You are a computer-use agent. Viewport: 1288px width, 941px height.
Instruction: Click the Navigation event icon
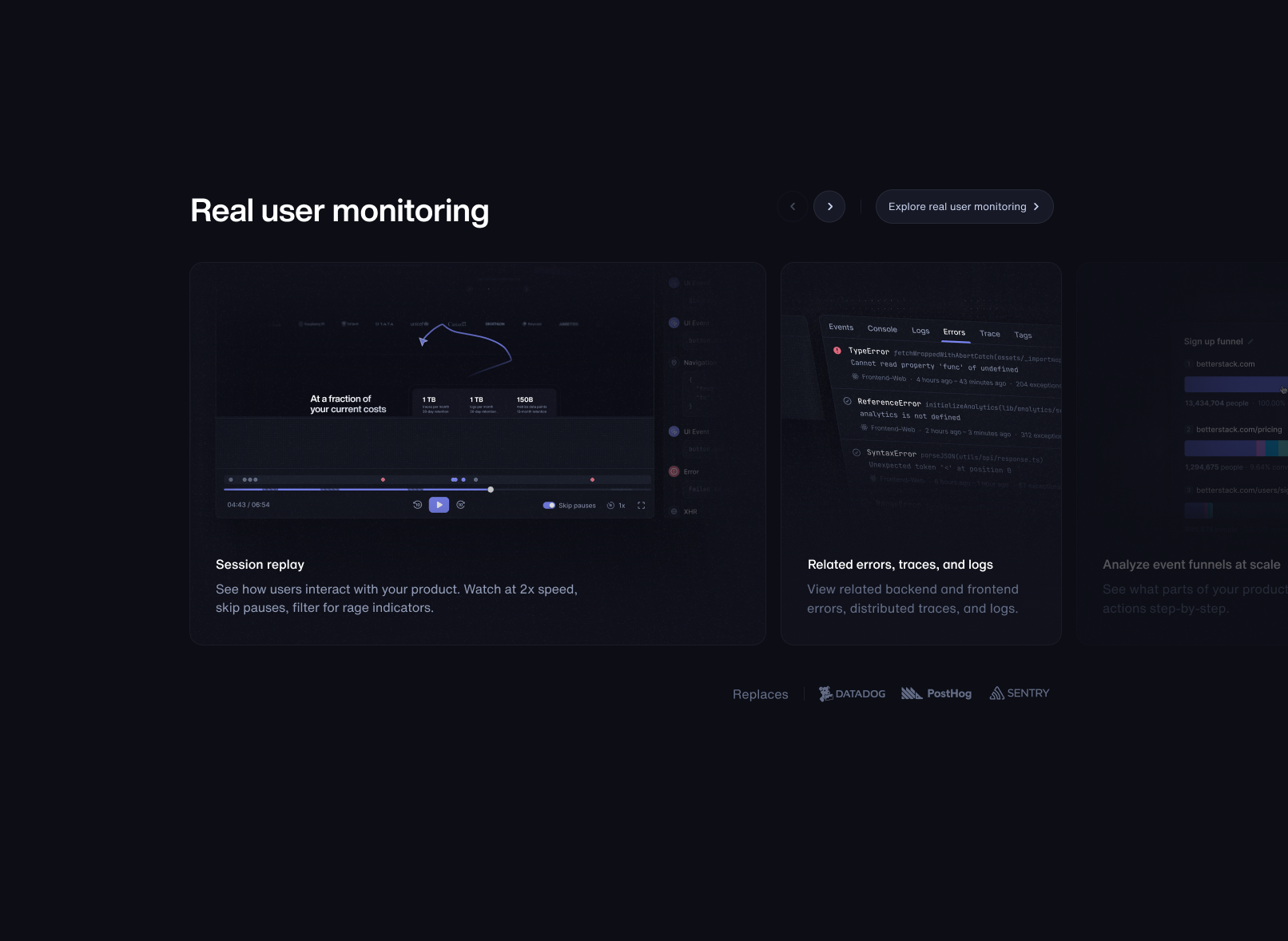click(x=674, y=363)
